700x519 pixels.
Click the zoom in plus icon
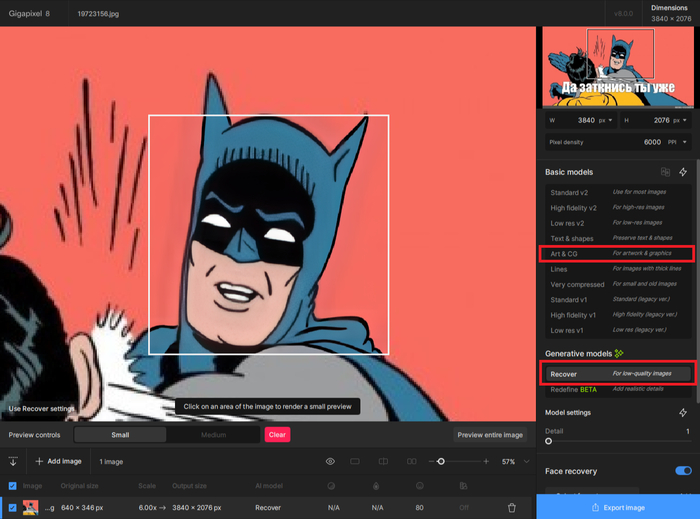pos(486,461)
